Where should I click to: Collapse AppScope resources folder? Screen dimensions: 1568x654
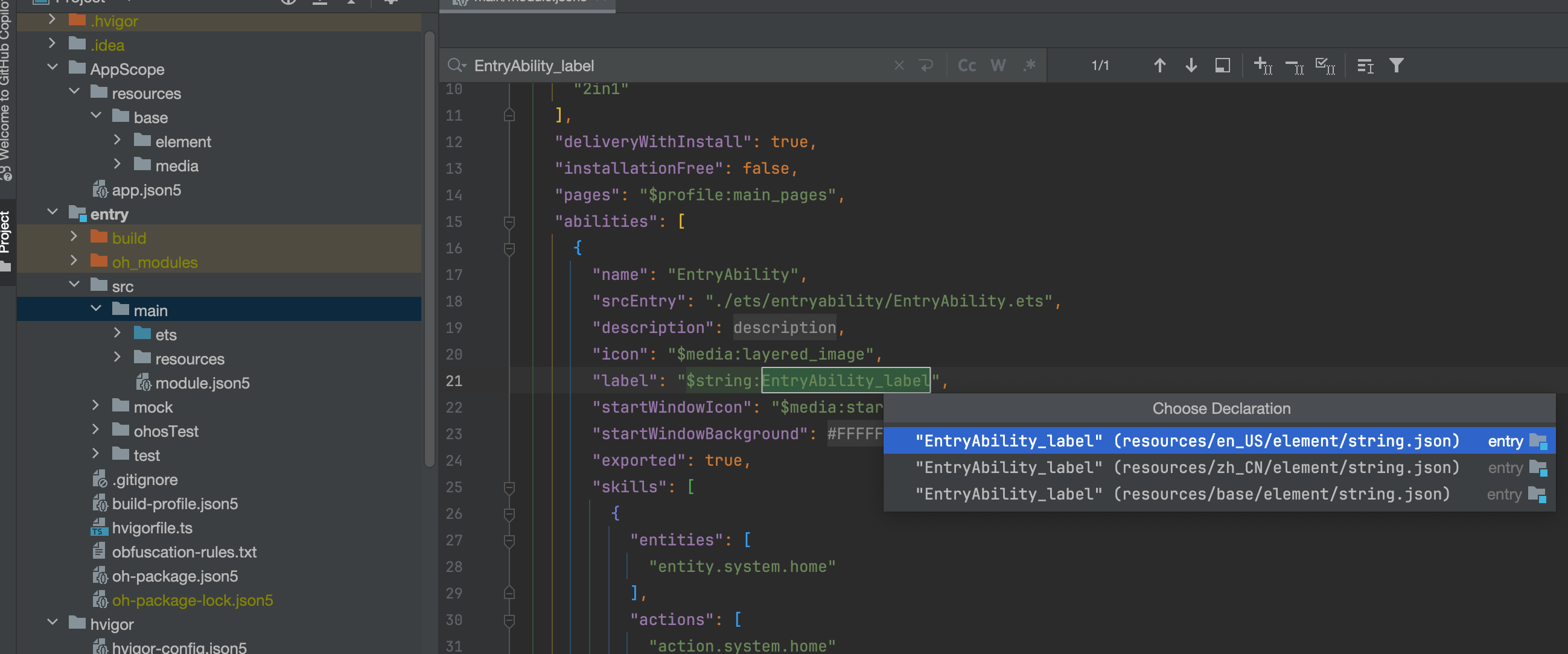(x=74, y=92)
